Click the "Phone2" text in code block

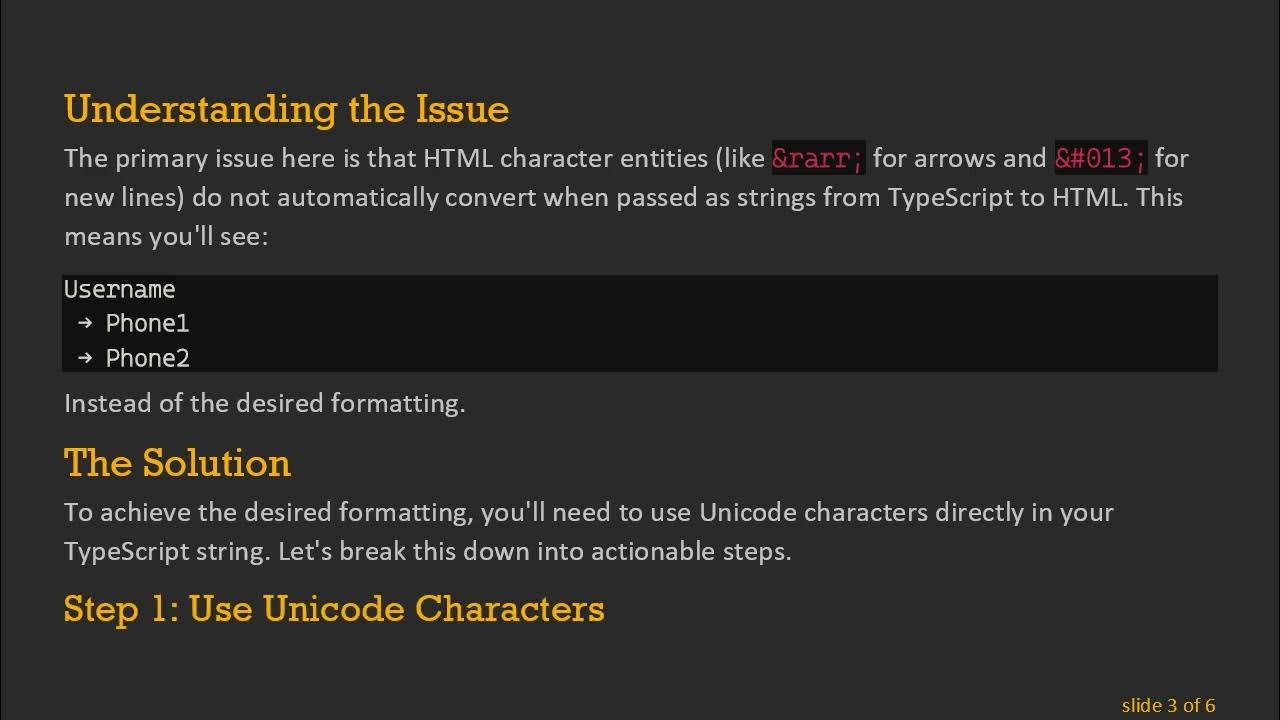pos(147,358)
